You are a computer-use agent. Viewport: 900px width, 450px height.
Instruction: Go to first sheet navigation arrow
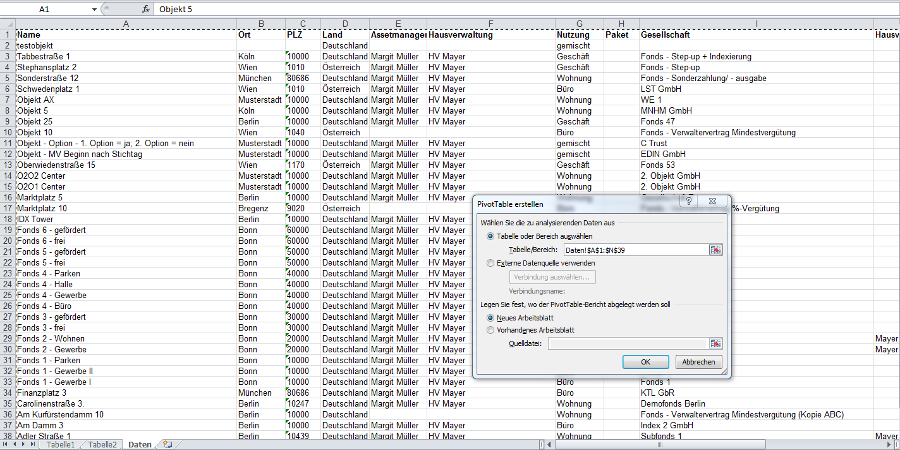6,445
